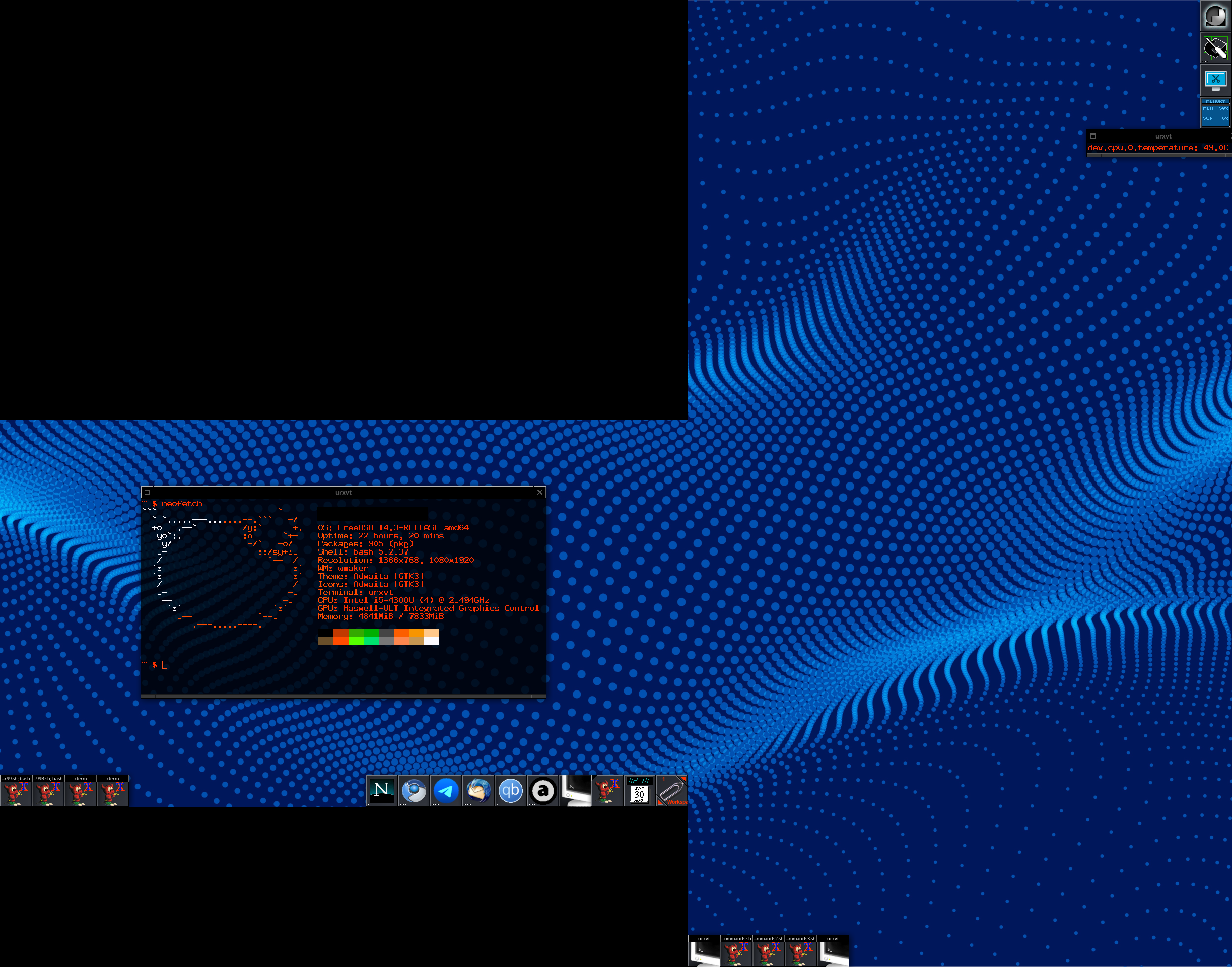1232x967 pixels.
Task: Click 'dev.cpu.0.temperature: 49.0C' text
Action: tap(1158, 148)
